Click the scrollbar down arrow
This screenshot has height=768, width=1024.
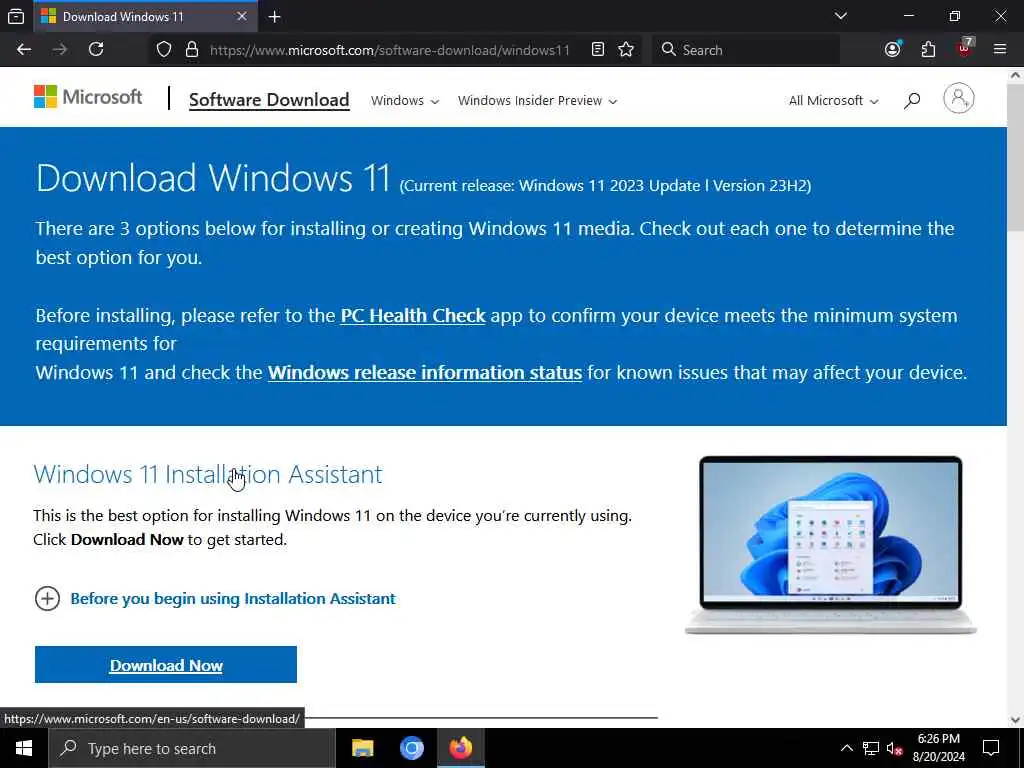point(1016,720)
